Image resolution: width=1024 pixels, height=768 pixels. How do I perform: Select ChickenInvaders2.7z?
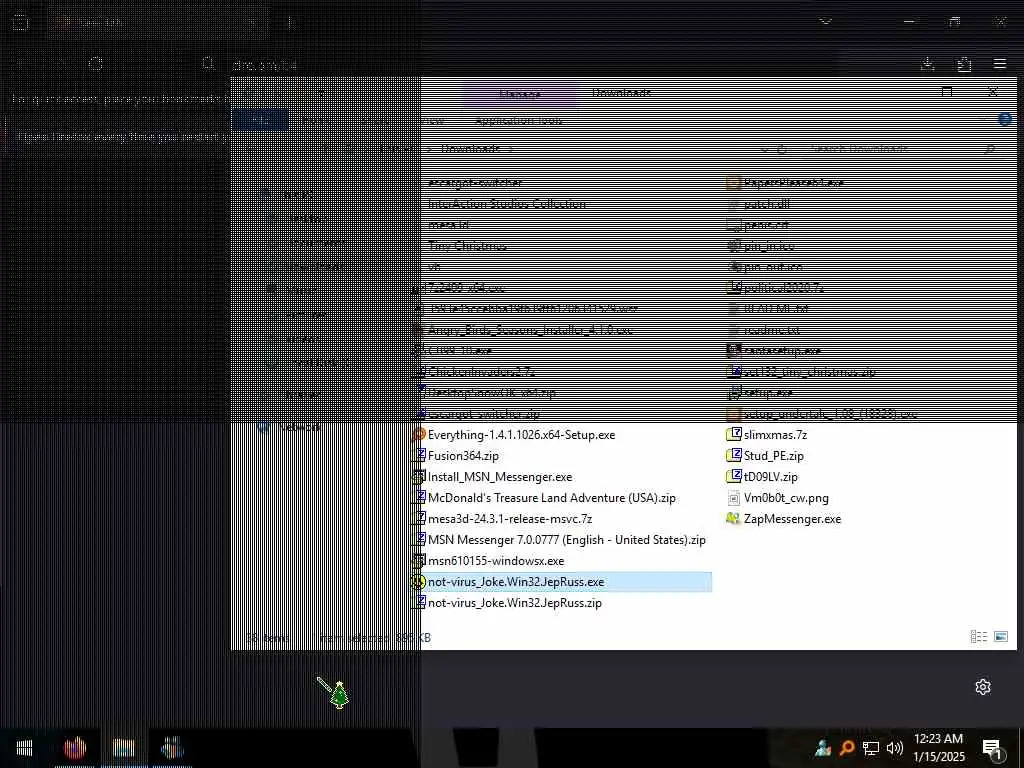coord(481,372)
